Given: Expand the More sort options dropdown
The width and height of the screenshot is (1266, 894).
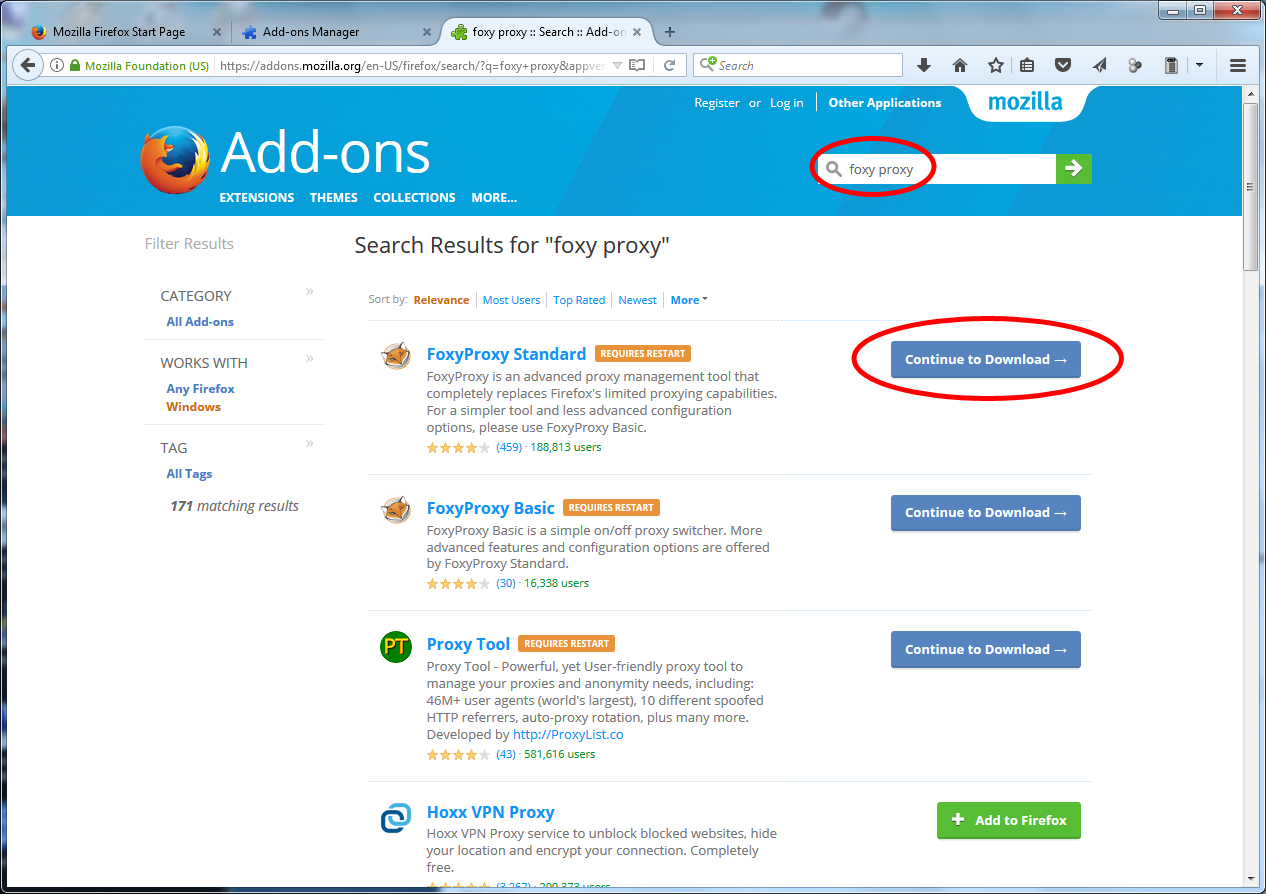Looking at the screenshot, I should click(689, 300).
